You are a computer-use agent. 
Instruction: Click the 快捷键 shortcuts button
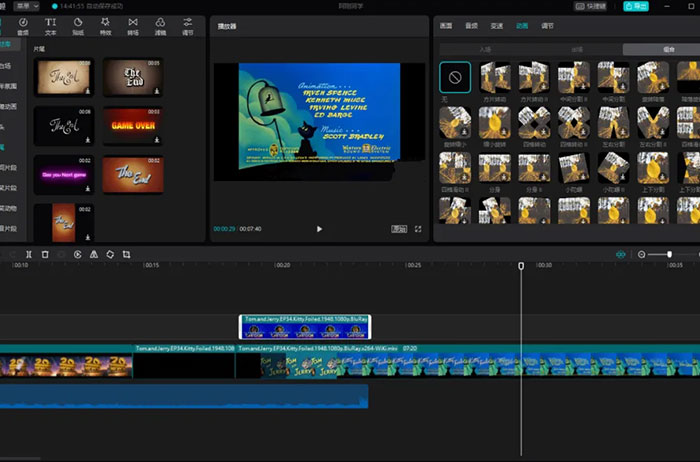pos(590,6)
